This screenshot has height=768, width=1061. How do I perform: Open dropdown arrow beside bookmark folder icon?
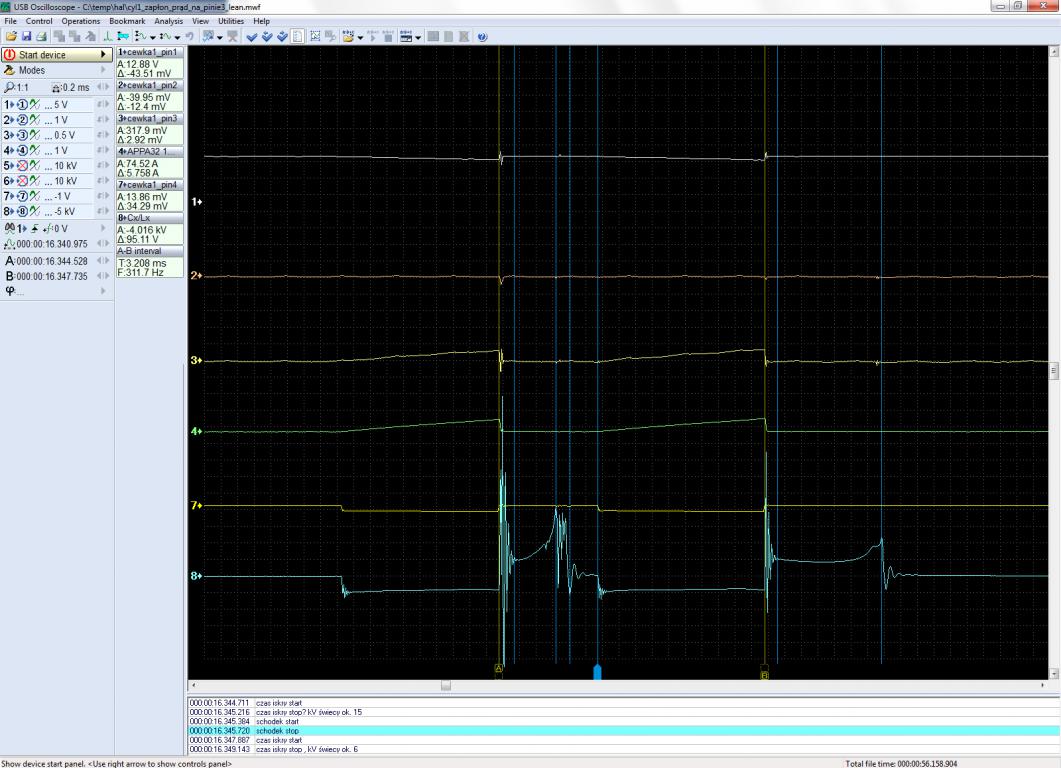[360, 38]
